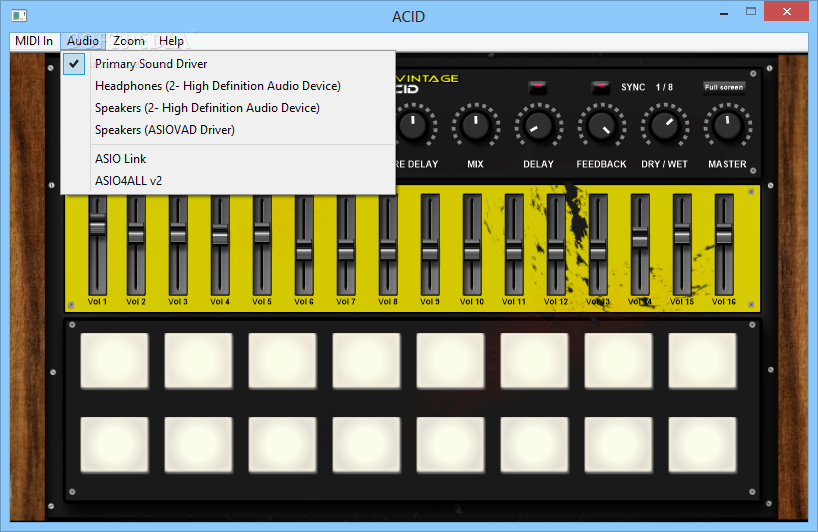
Task: Open the Help menu
Action: [171, 41]
